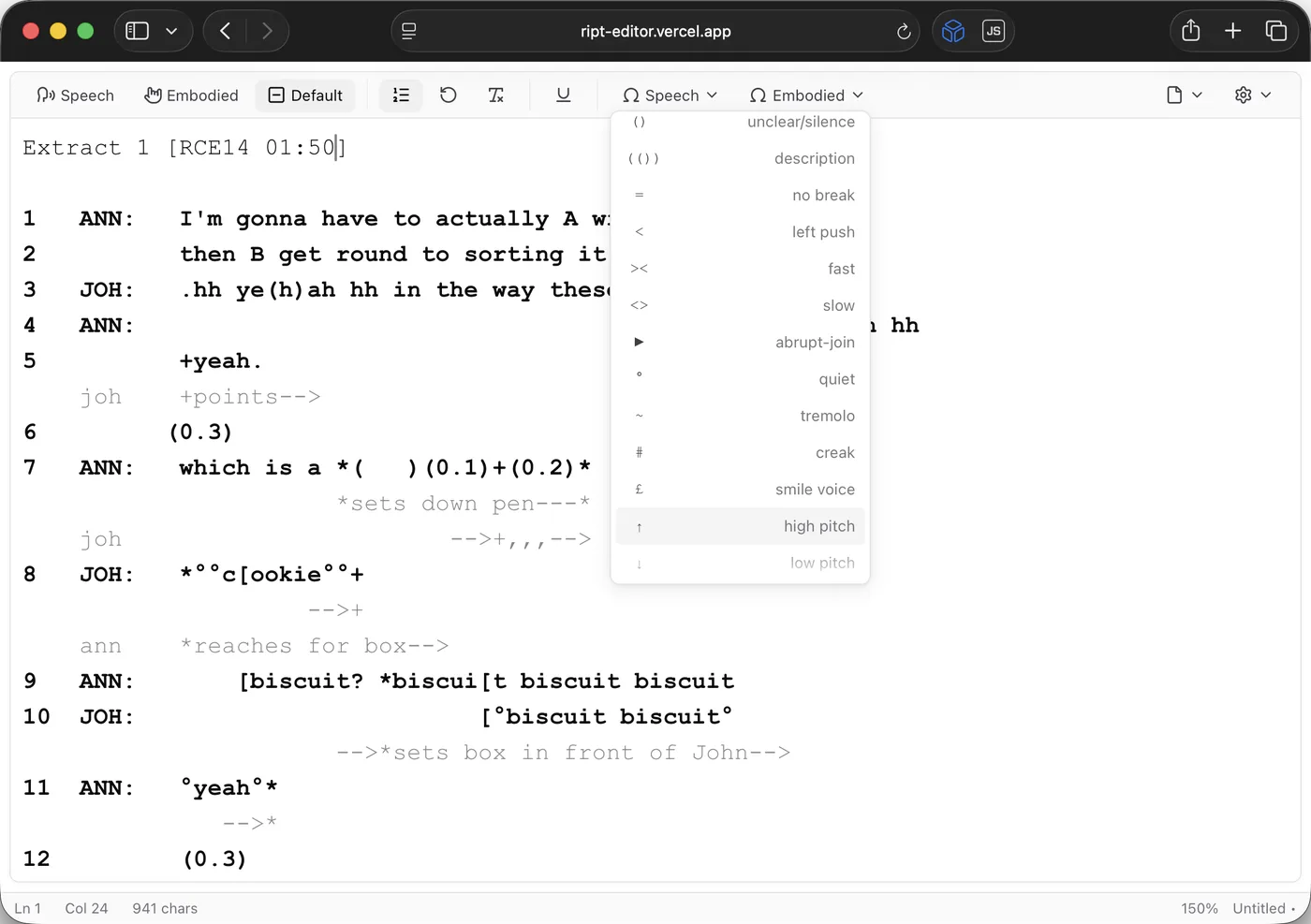Expand the Embodied symbols dropdown
This screenshot has width=1311, height=924.
pyautogui.click(x=807, y=95)
